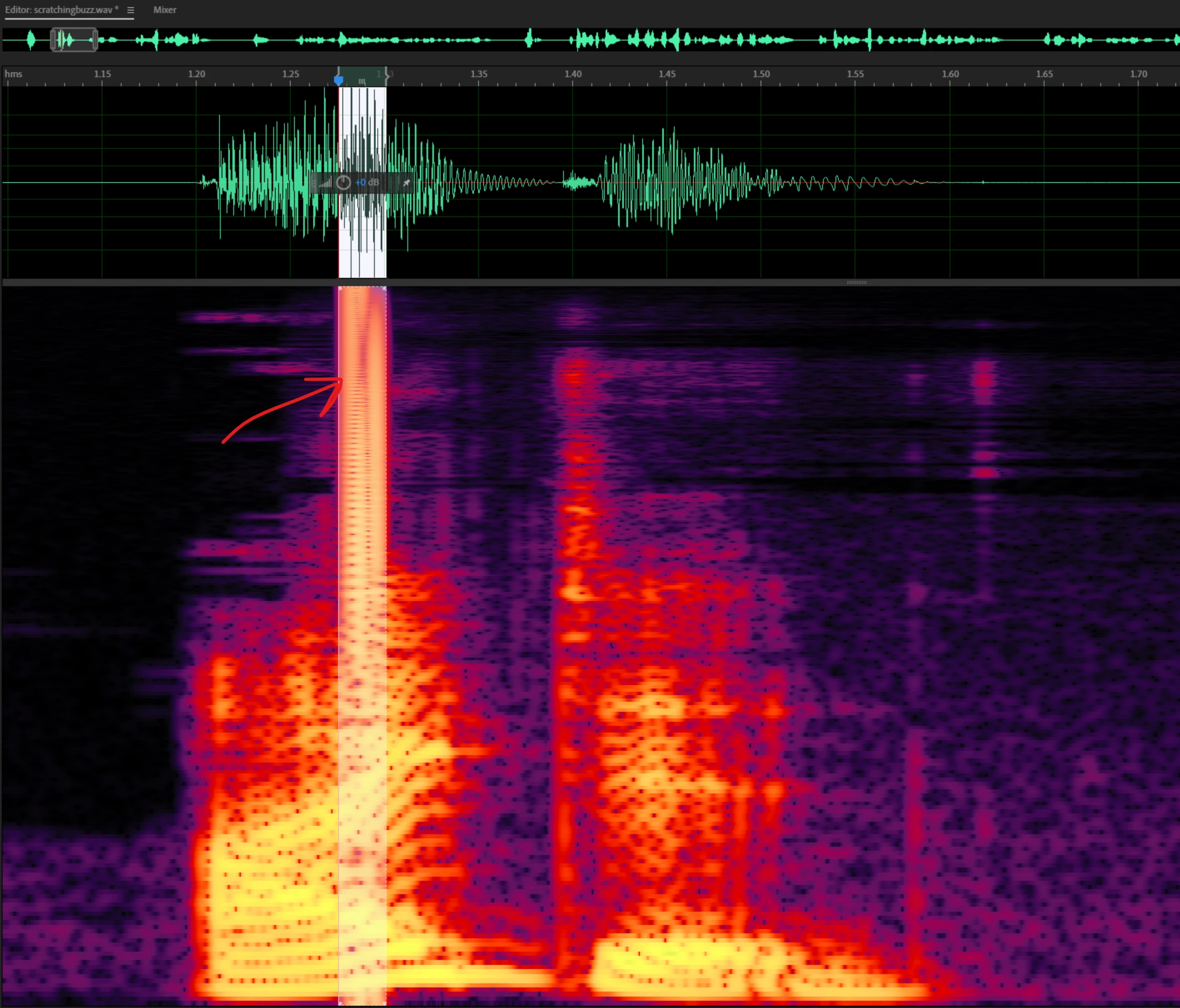
Task: Click the blue playhead marker on ruler
Action: coord(339,80)
